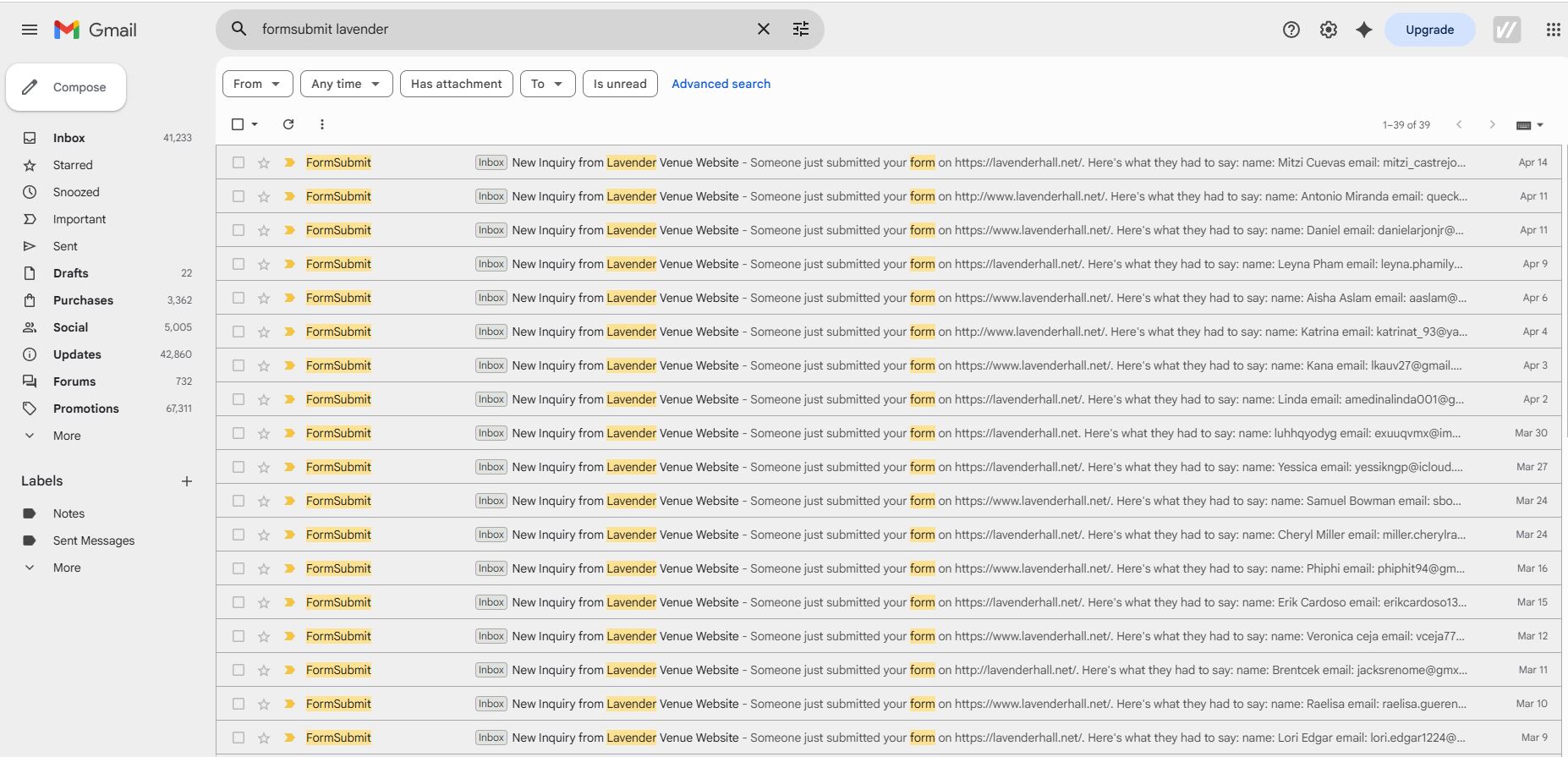The height and width of the screenshot is (757, 1568).
Task: Expand More under Labels
Action: pyautogui.click(x=67, y=568)
